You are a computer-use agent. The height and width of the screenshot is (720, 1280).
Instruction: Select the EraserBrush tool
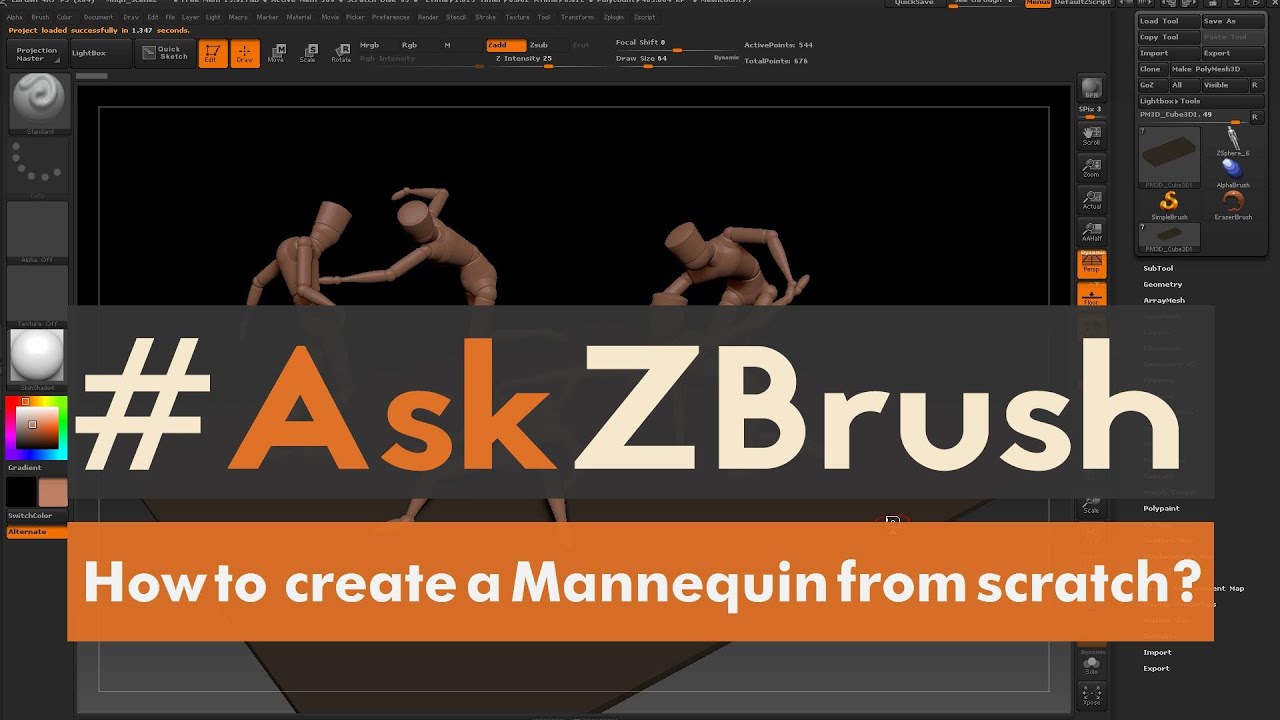tap(1233, 205)
